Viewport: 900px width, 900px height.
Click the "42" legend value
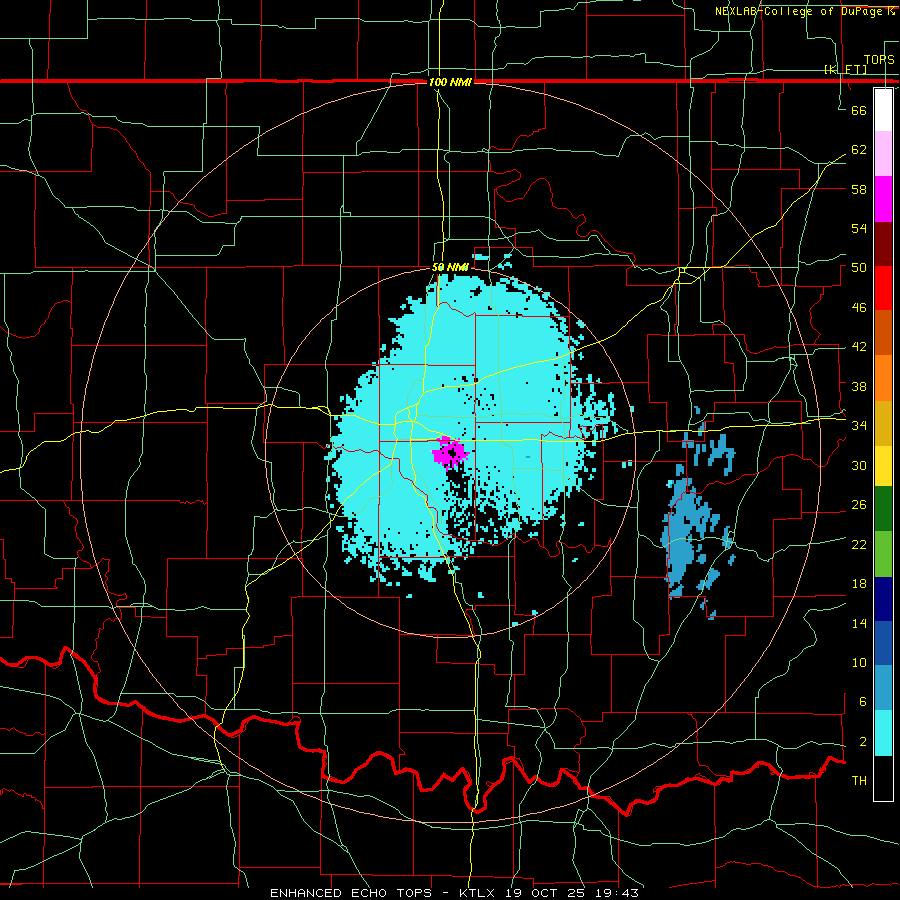point(859,347)
